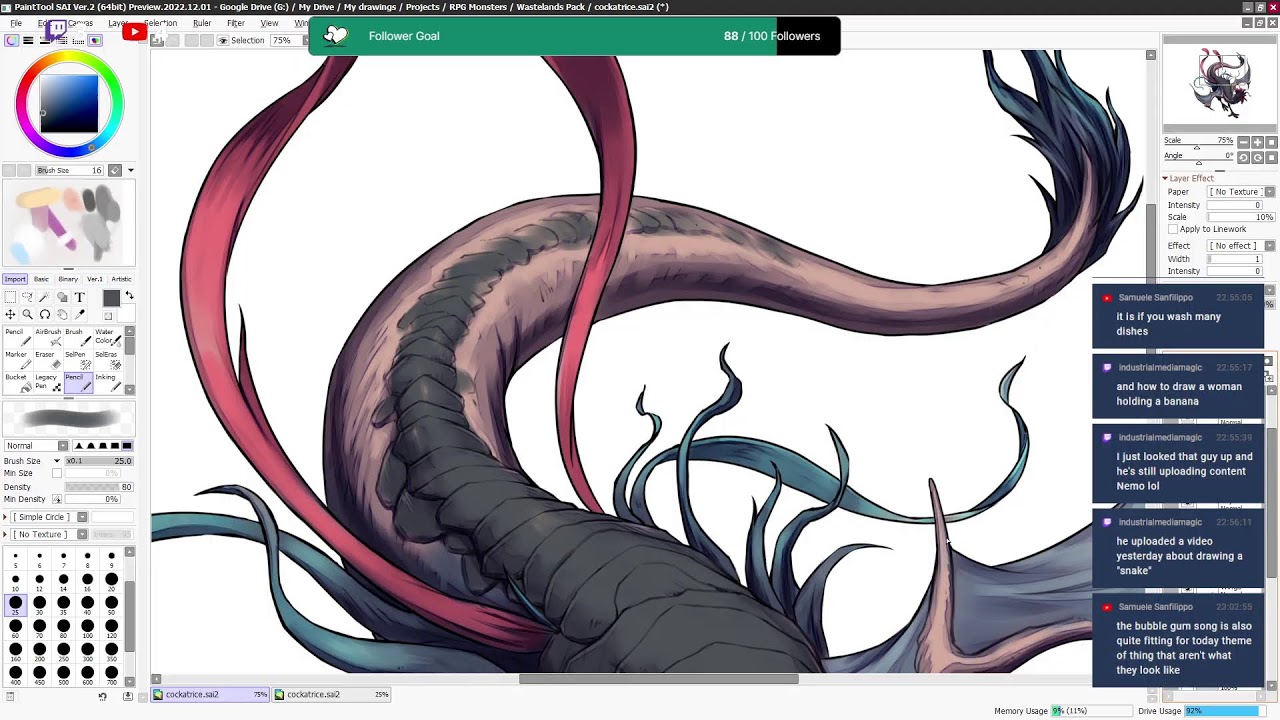Toggle transparent color eraser button

108,316
